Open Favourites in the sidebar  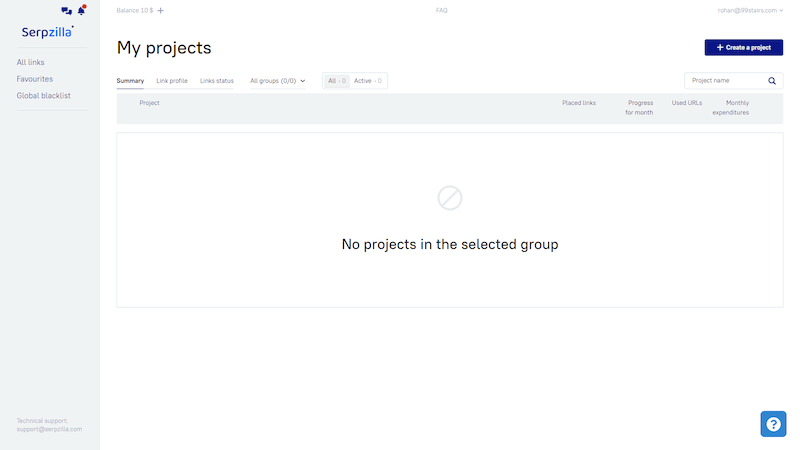pos(35,79)
